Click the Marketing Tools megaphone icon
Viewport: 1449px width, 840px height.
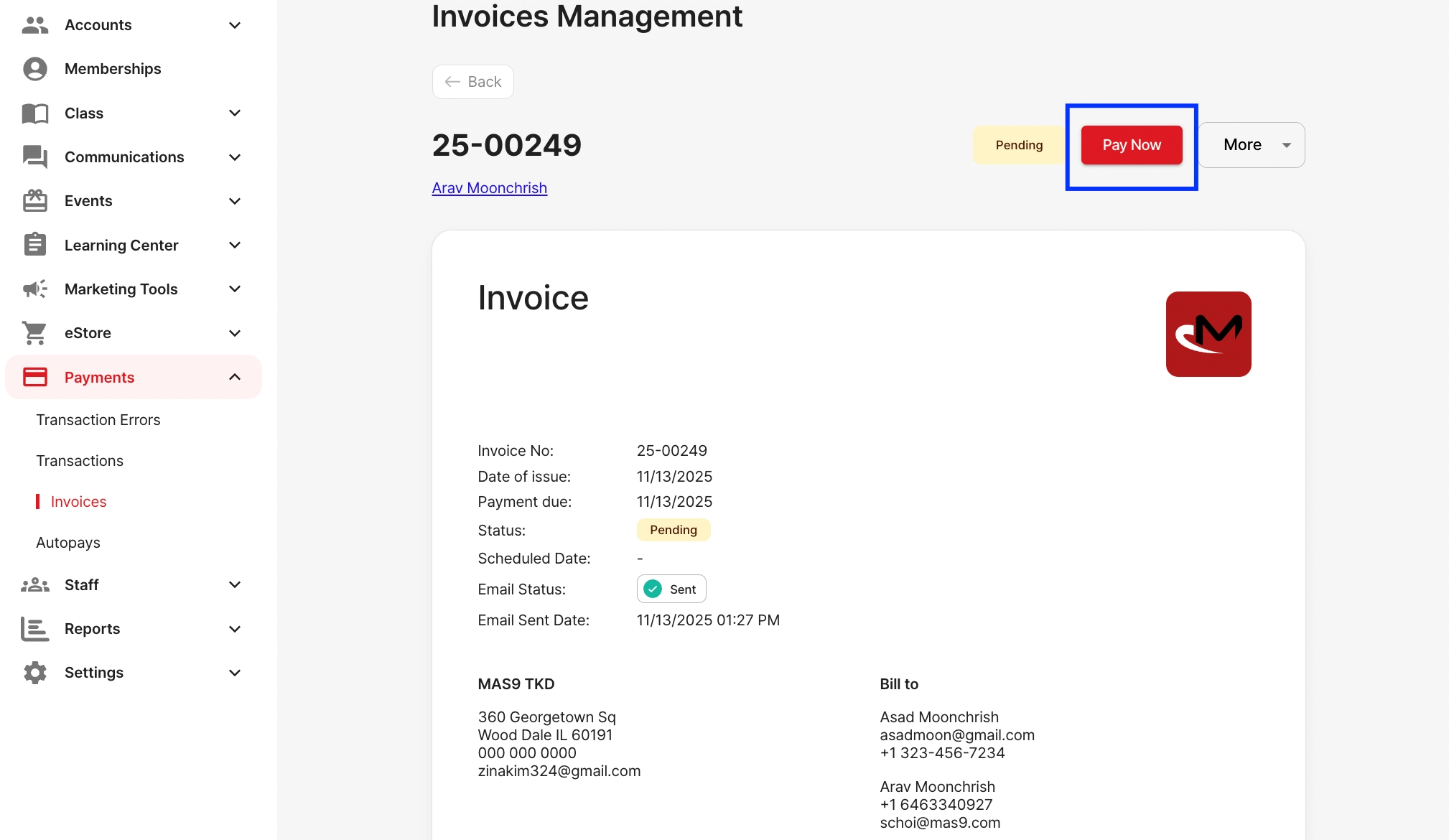point(34,289)
